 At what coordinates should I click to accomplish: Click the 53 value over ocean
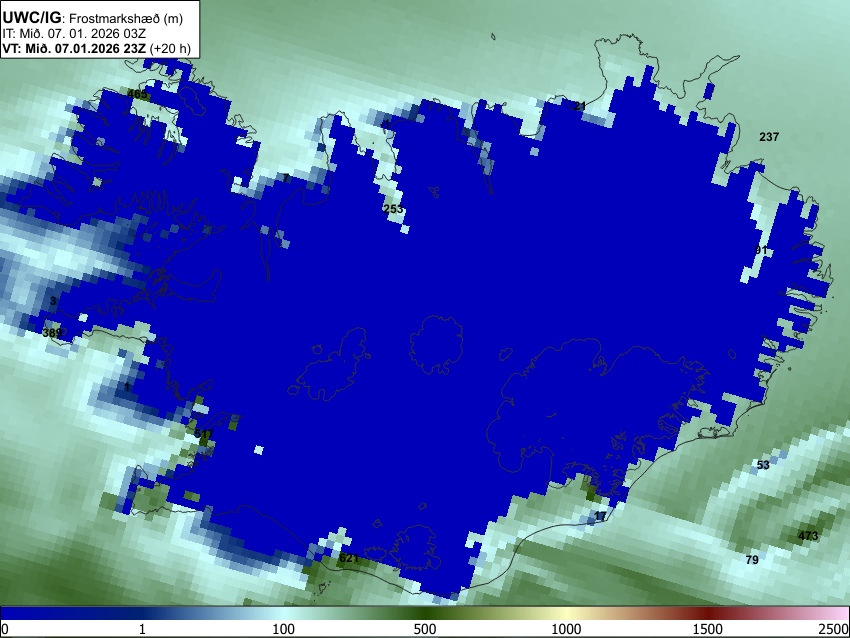click(x=763, y=465)
